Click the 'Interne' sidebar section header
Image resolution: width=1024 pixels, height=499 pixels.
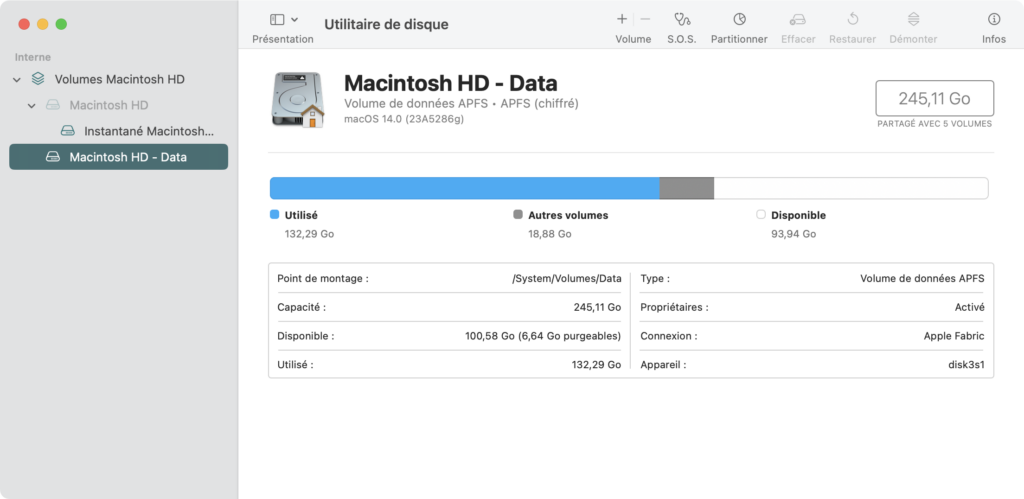[x=33, y=57]
